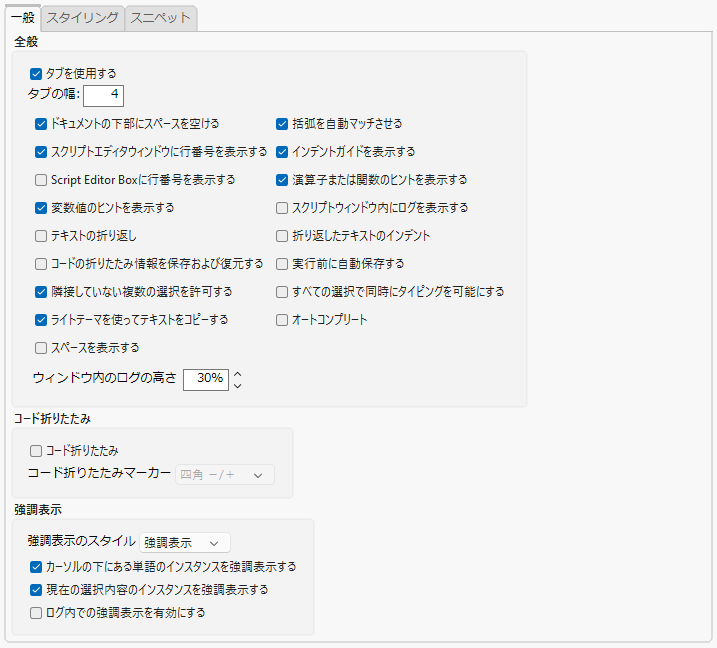Image resolution: width=717 pixels, height=648 pixels.
Task: Toggle 演算子または関数のヒントを表示する checkbox
Action: (282, 180)
